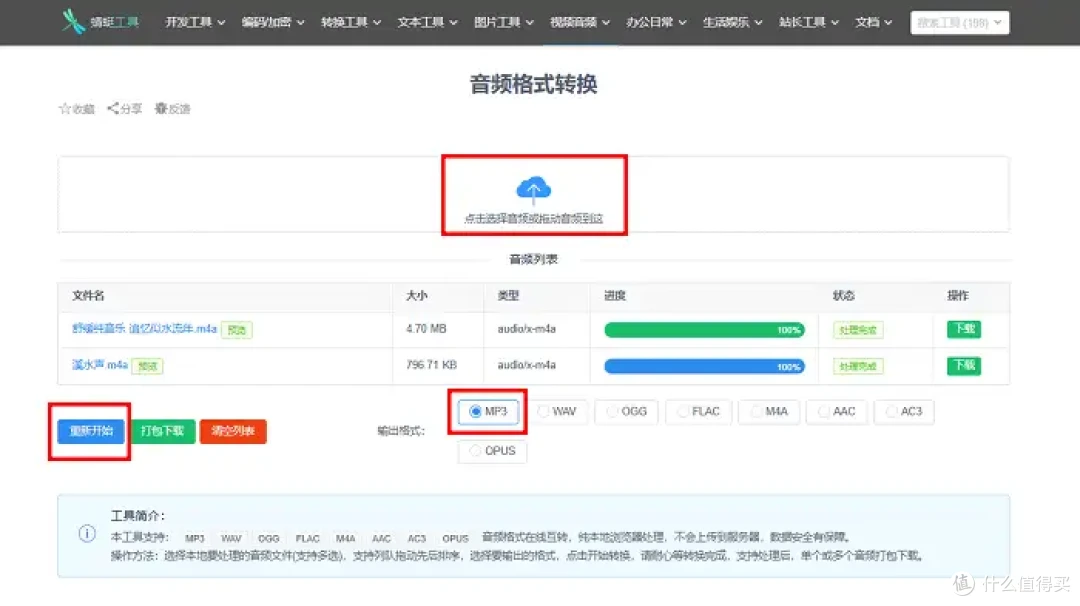
Task: Select the M4A output format
Action: (x=769, y=411)
